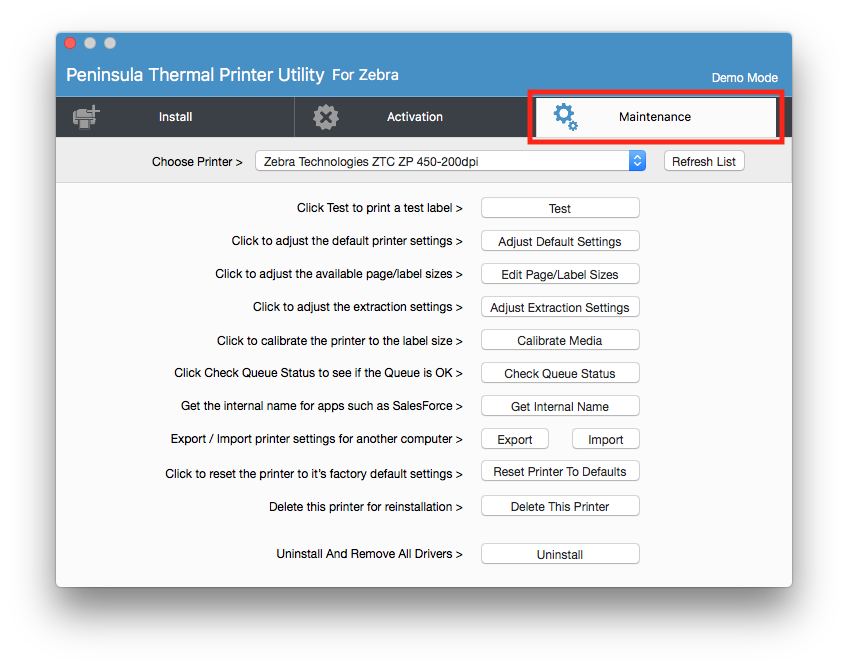The height and width of the screenshot is (667, 848).
Task: Click Delete This Printer button
Action: [560, 506]
